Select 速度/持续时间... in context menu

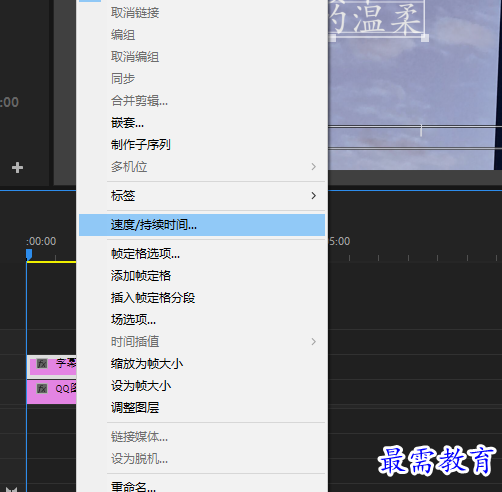[202, 225]
